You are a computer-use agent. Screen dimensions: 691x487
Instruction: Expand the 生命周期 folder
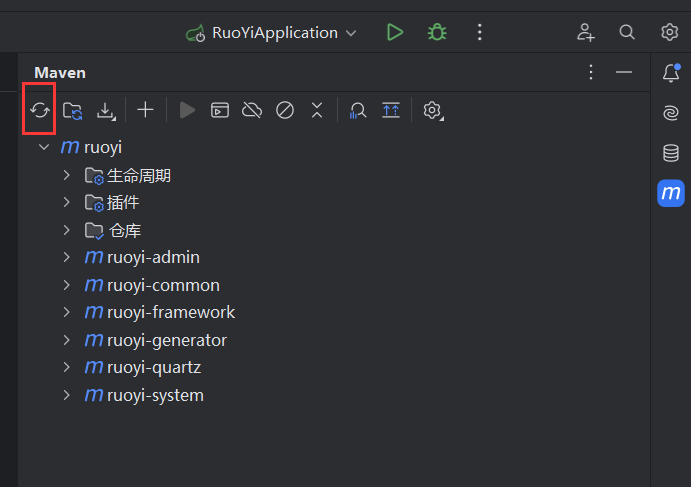67,175
